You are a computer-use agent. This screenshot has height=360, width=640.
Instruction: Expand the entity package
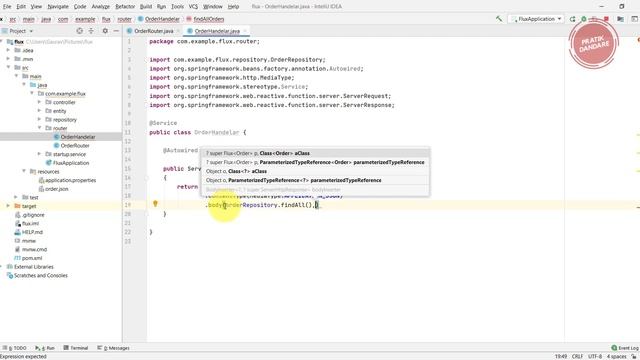(x=39, y=111)
